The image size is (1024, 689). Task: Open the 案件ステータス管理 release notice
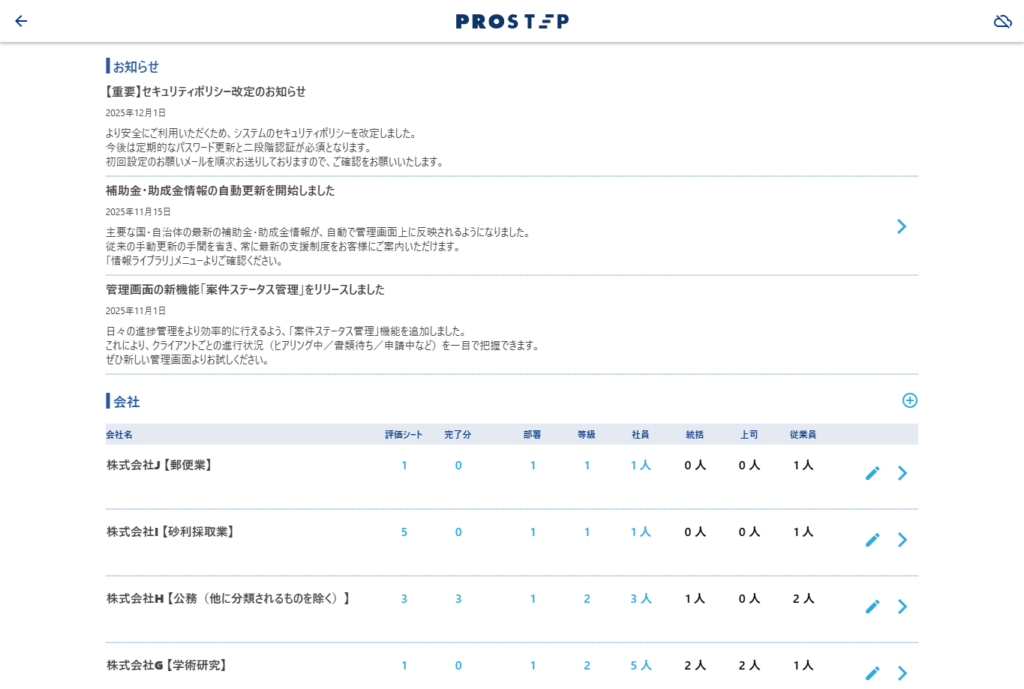(x=245, y=289)
